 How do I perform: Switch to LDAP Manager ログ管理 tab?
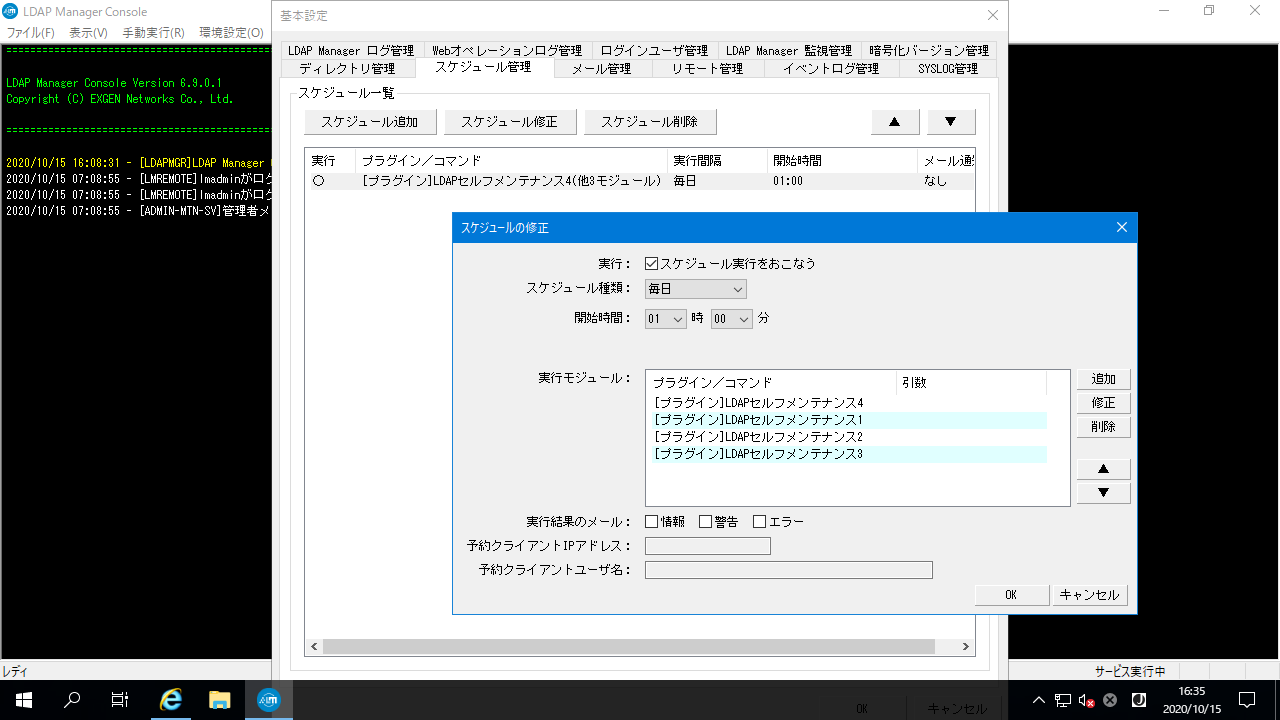(351, 50)
